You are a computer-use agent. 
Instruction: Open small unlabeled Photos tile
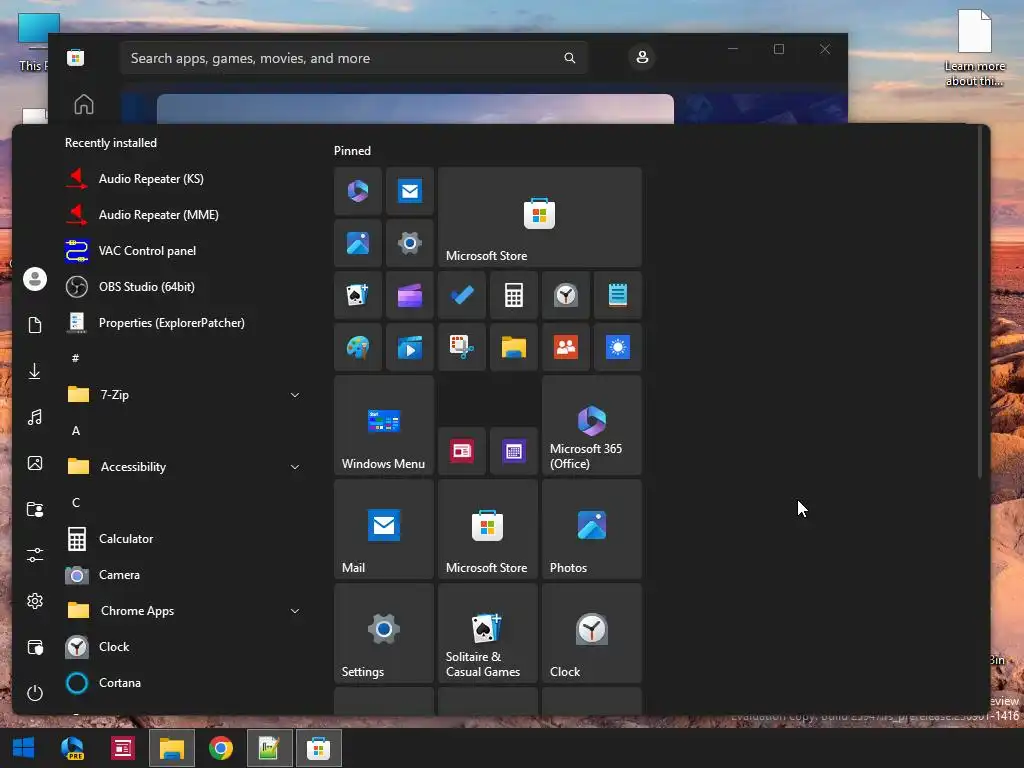(x=358, y=243)
